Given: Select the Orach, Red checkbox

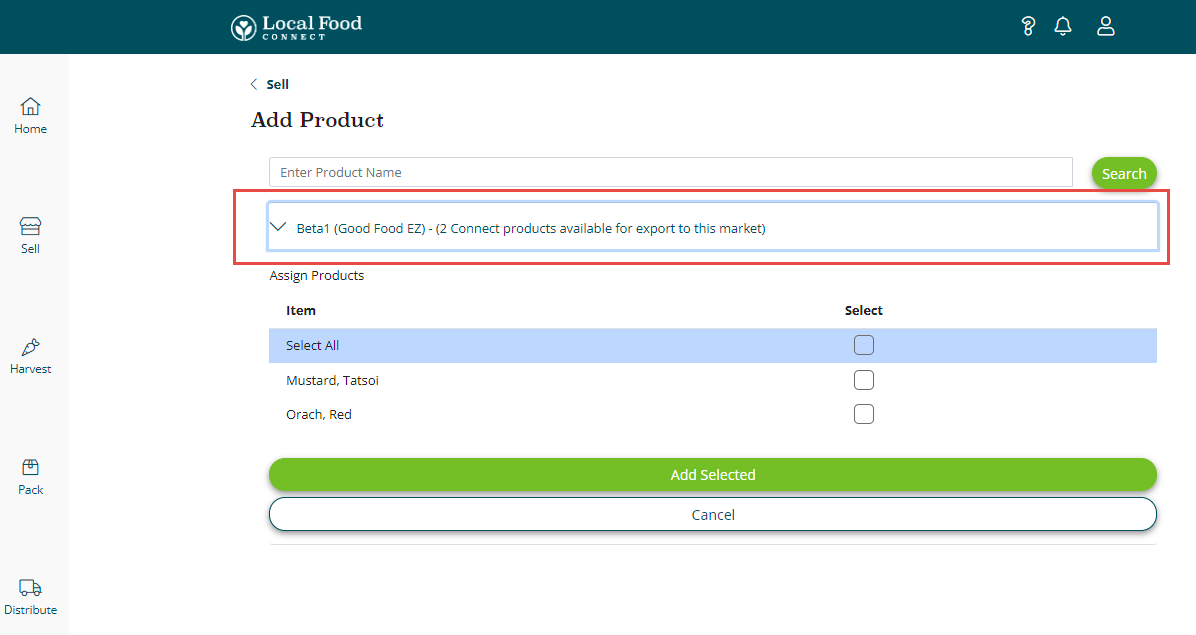Looking at the screenshot, I should 864,414.
